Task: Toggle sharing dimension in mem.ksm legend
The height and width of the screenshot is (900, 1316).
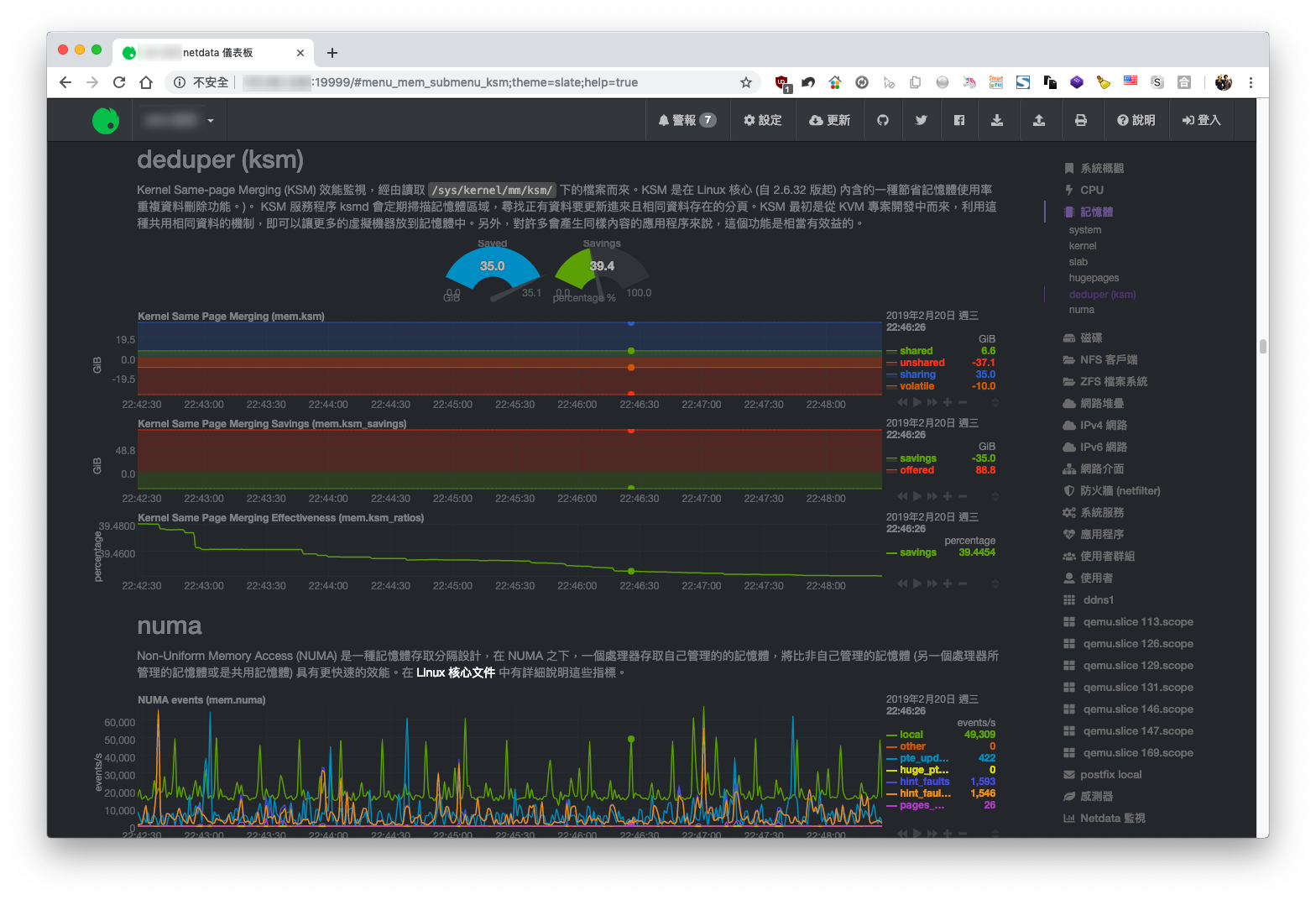Action: point(917,374)
